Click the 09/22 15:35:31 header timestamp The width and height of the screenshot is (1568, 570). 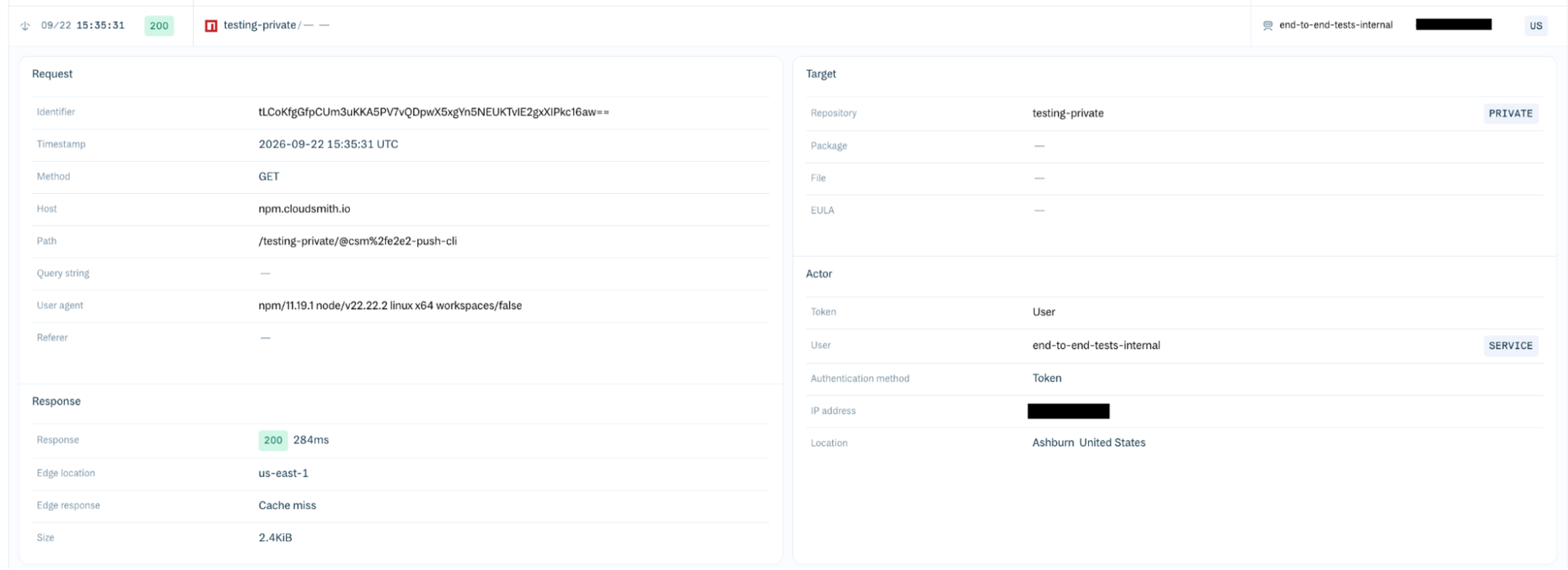point(83,26)
